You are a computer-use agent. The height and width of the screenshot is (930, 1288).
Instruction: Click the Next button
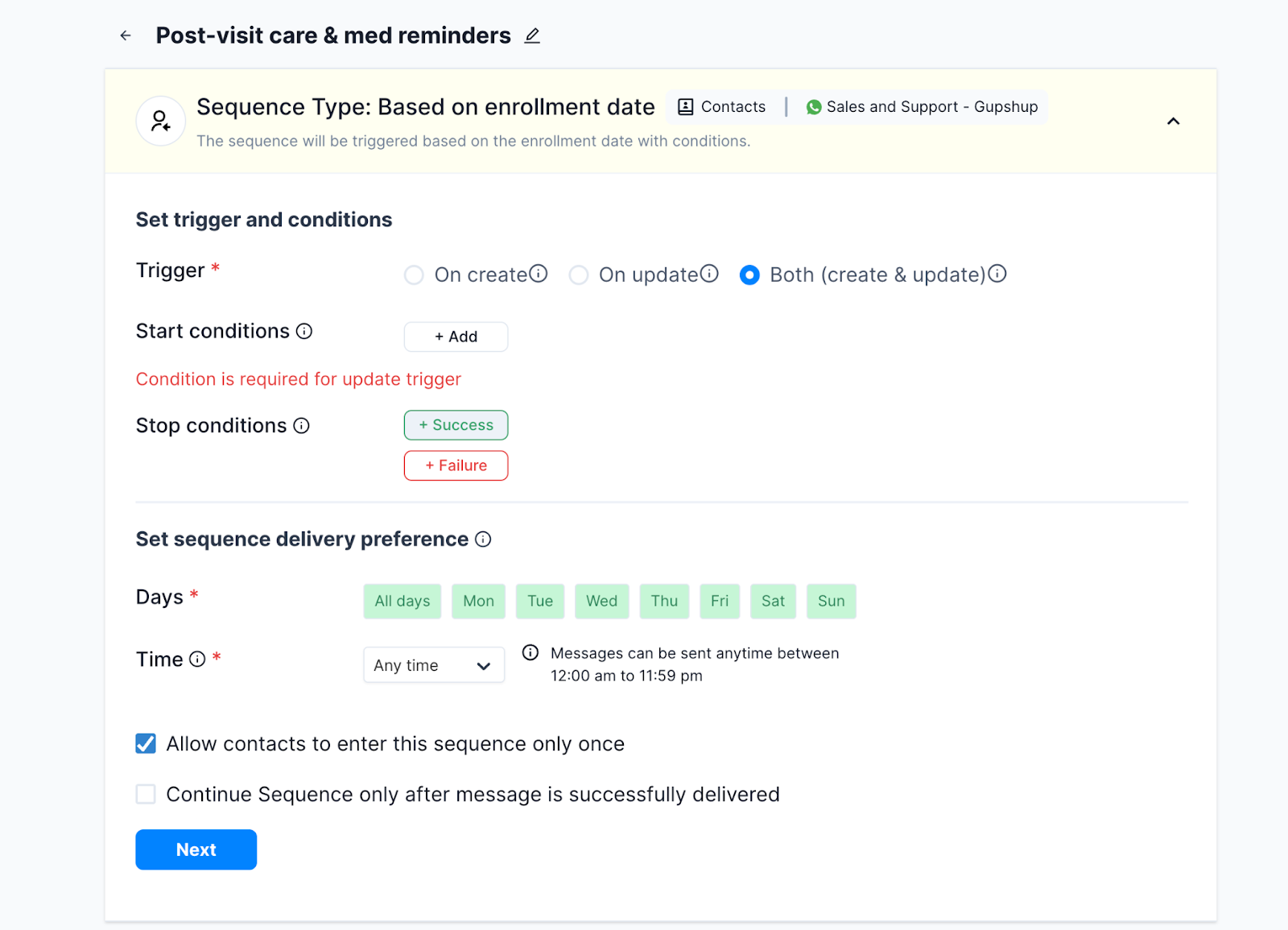pyautogui.click(x=196, y=849)
